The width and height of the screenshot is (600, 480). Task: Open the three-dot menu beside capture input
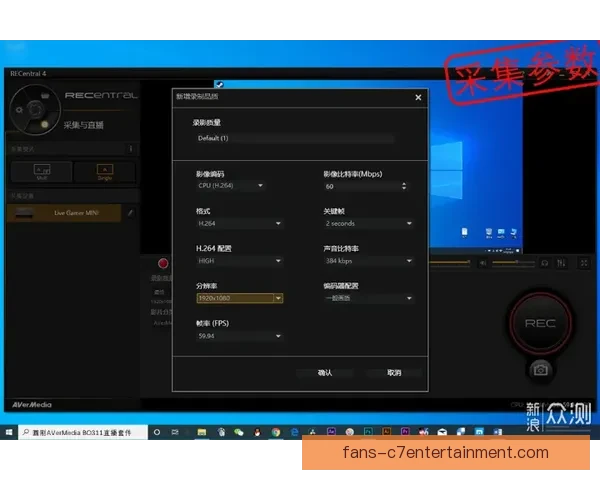(x=130, y=149)
